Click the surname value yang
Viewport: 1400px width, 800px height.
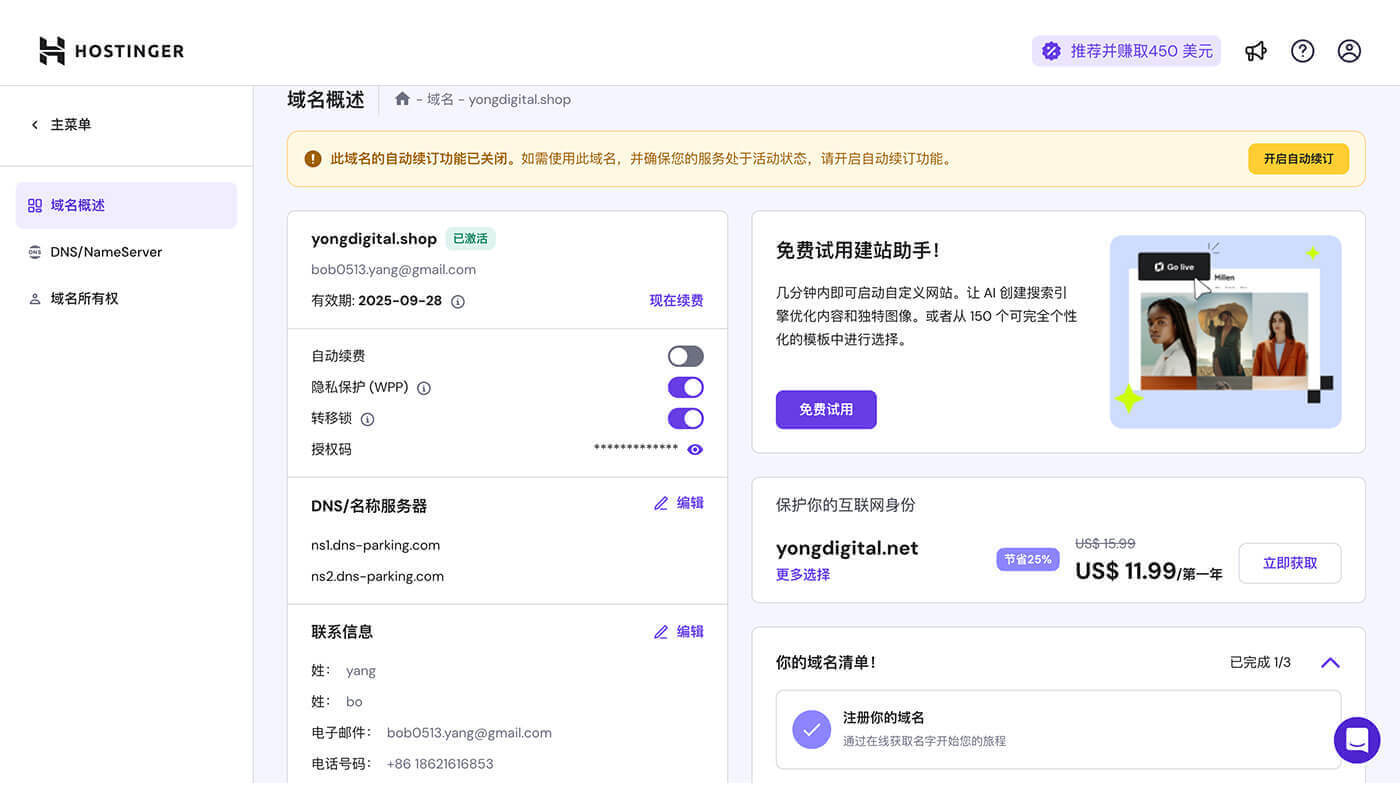[361, 671]
